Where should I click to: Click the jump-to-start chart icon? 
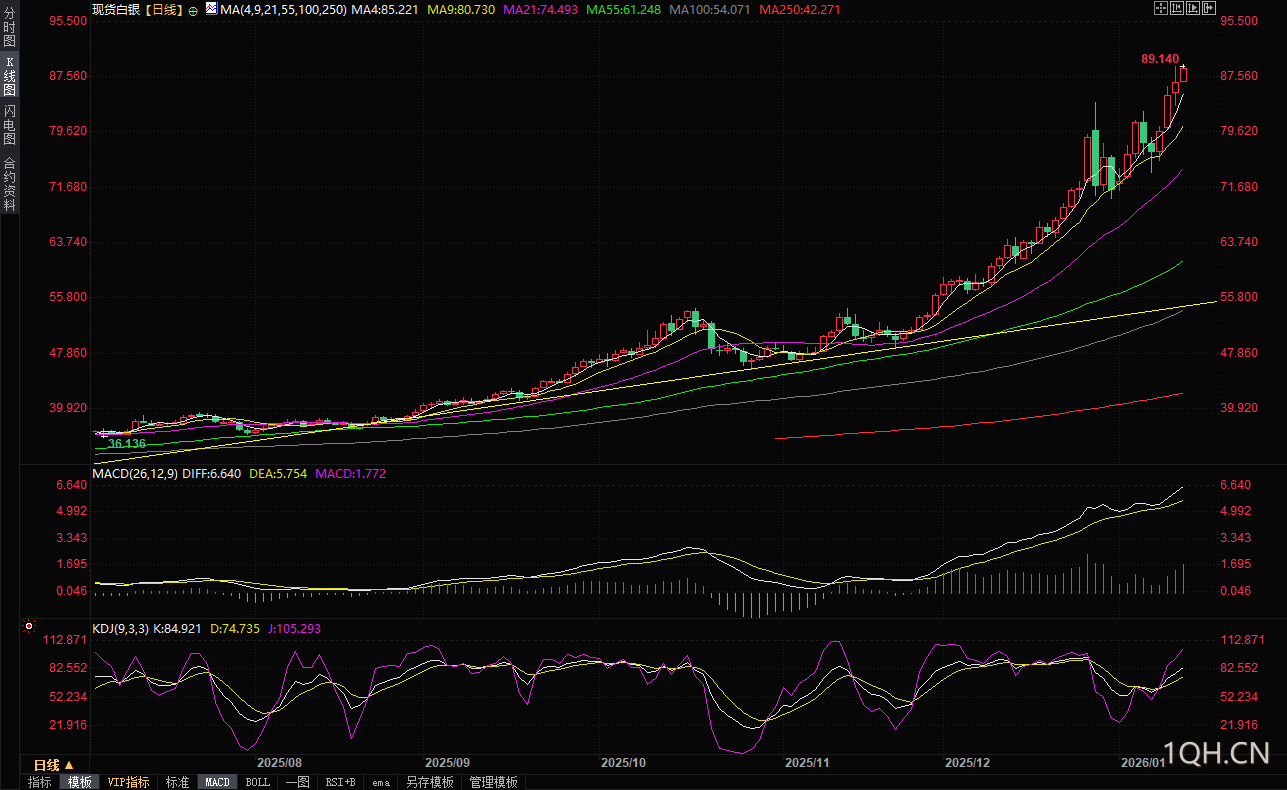point(1177,8)
